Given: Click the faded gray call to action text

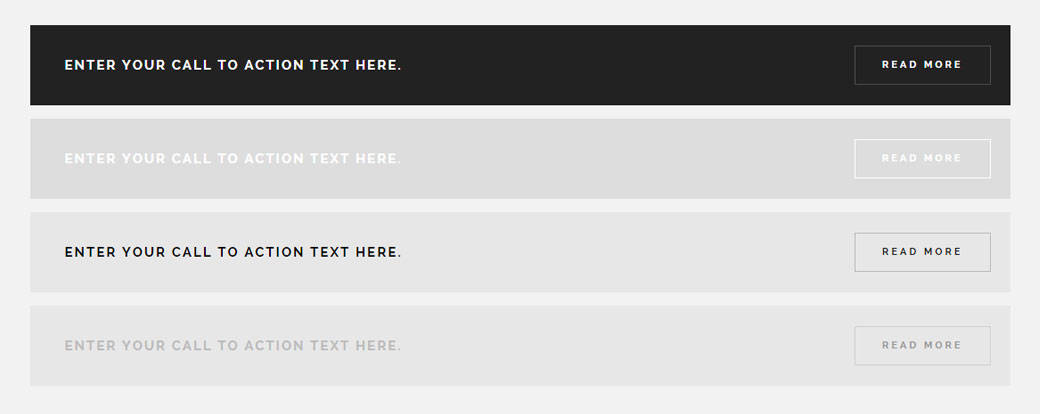Looking at the screenshot, I should (x=233, y=345).
